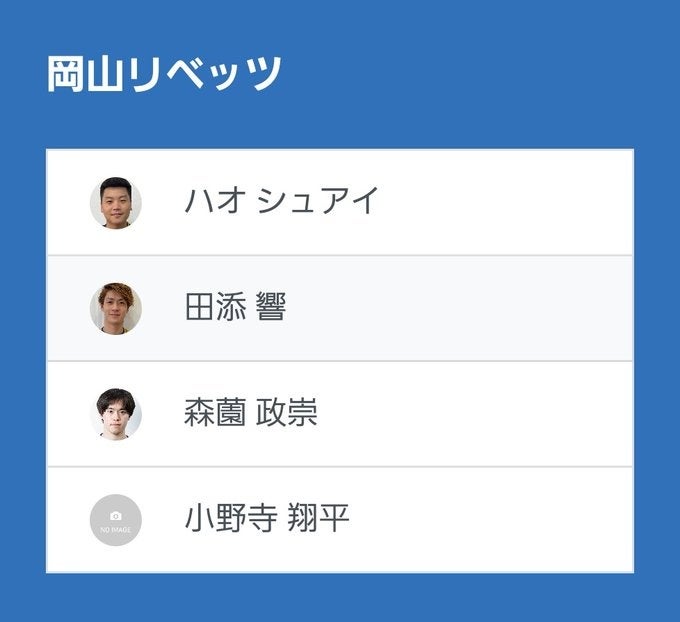Click the surname 田添

point(215,308)
